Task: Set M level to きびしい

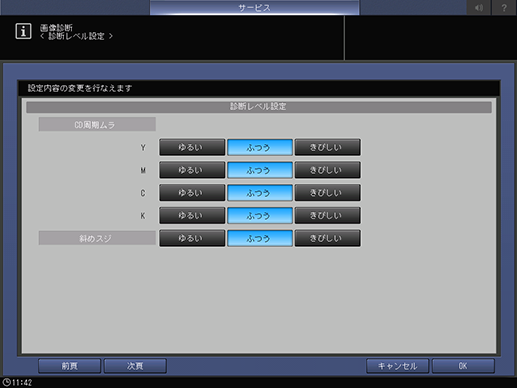Action: tap(327, 170)
